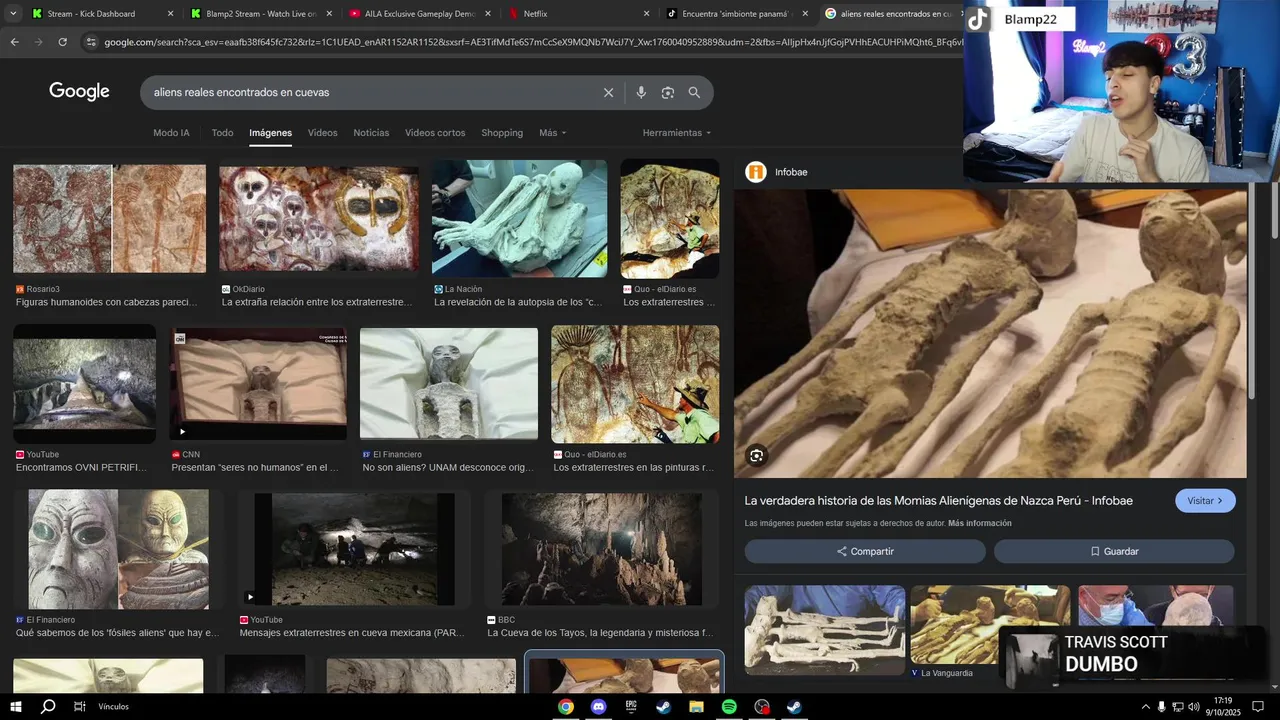Switch to the Blamp2 Stream tab
The height and width of the screenshot is (720, 1280).
(259, 14)
